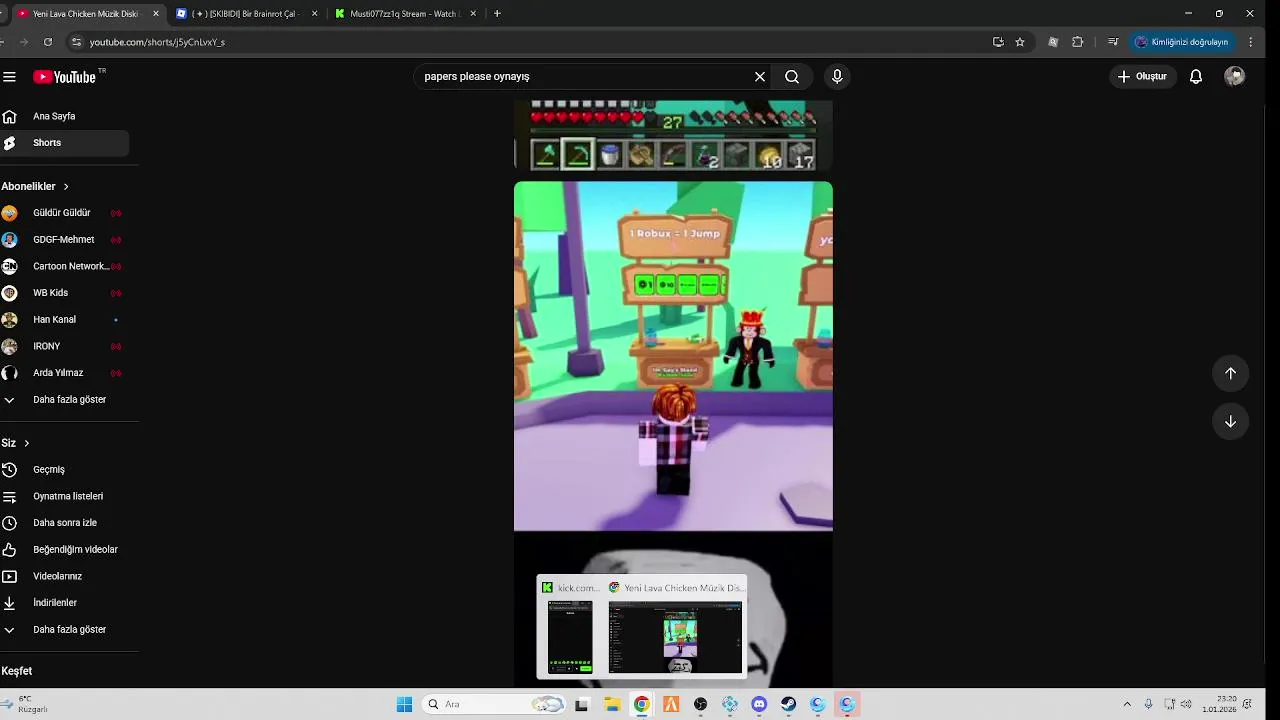Screen dimensions: 1280x720
Task: Open the YouTube account avatar menu
Action: 1235,77
